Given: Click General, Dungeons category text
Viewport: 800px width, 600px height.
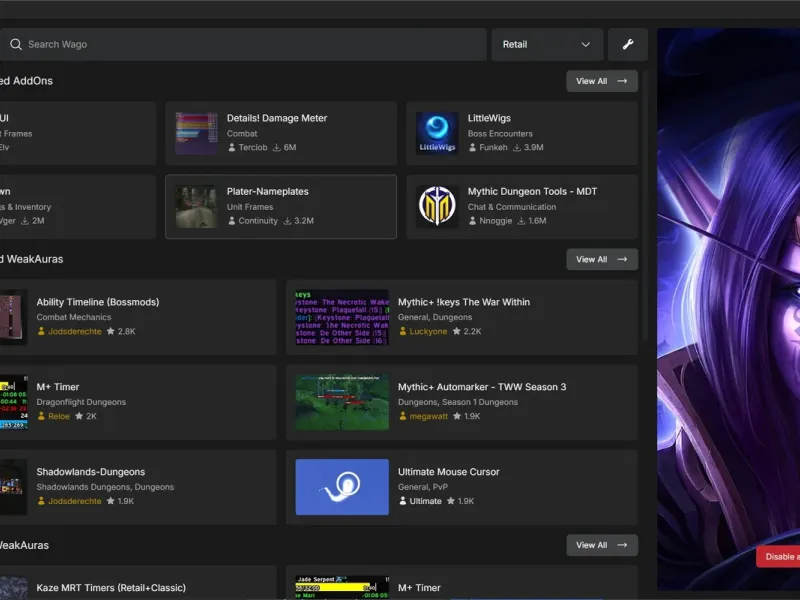Looking at the screenshot, I should 435,317.
